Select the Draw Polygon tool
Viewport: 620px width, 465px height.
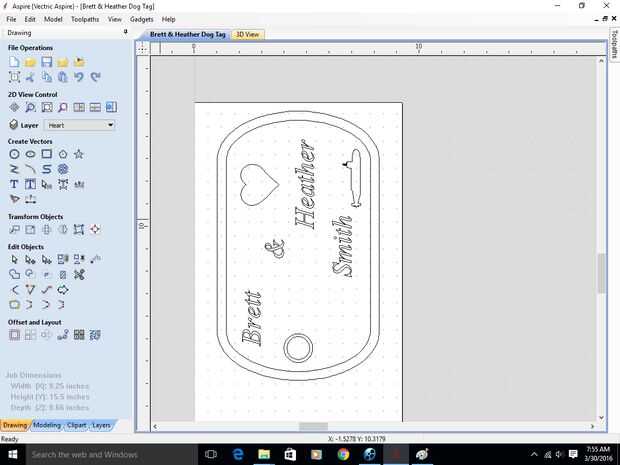click(63, 154)
